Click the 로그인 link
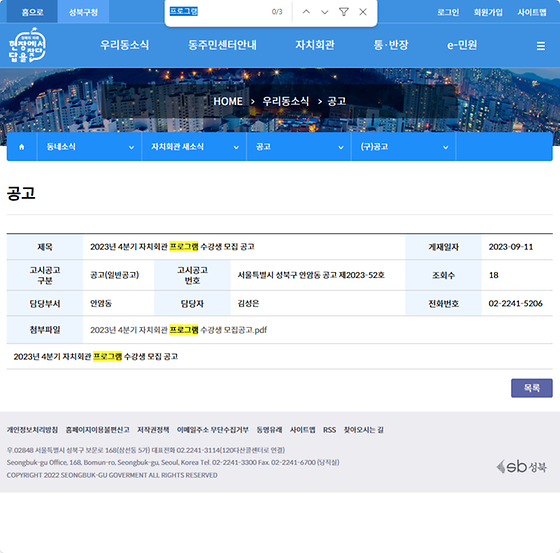The height and width of the screenshot is (553, 560). tap(448, 13)
